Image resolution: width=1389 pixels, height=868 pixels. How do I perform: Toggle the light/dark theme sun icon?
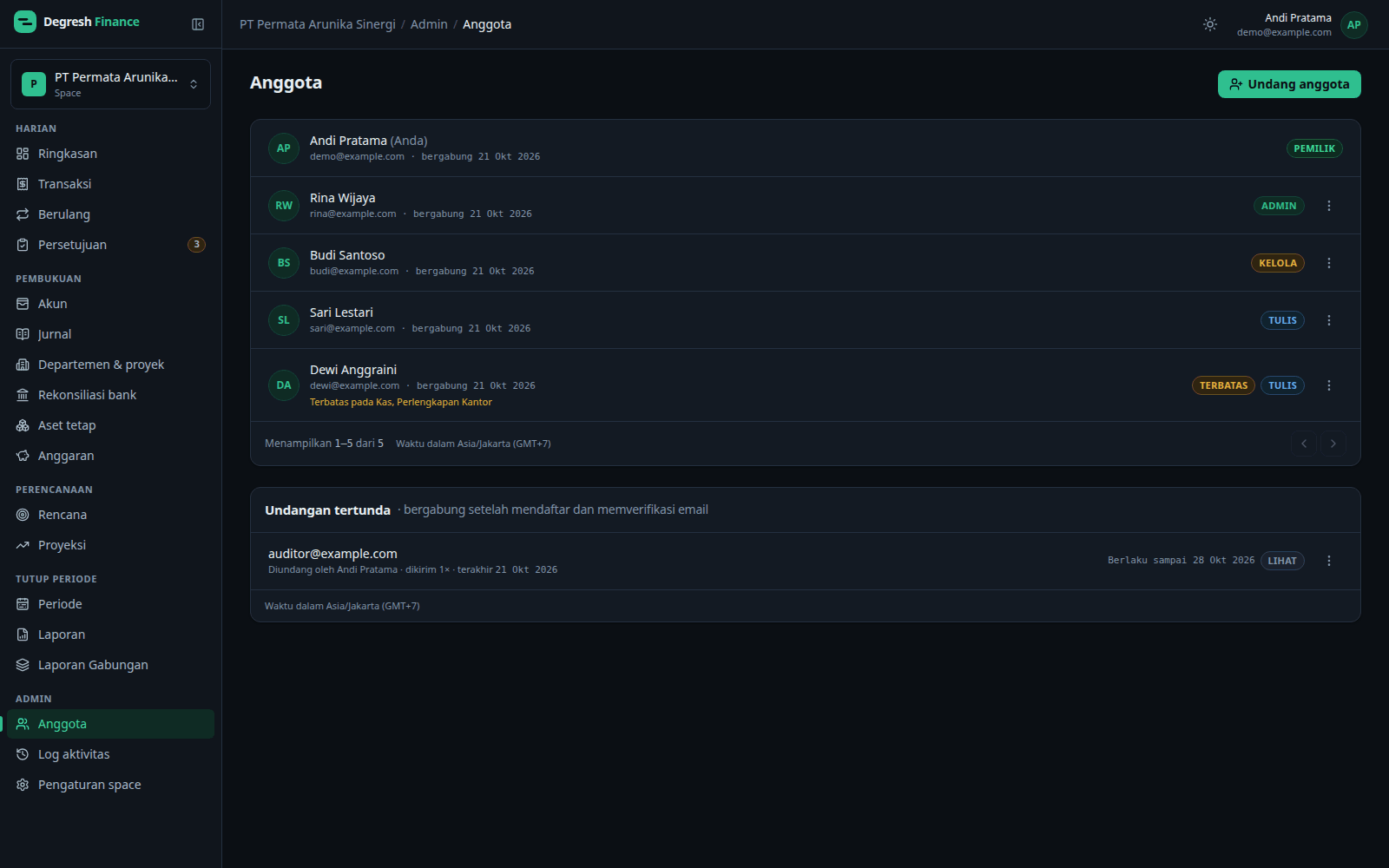[1210, 24]
